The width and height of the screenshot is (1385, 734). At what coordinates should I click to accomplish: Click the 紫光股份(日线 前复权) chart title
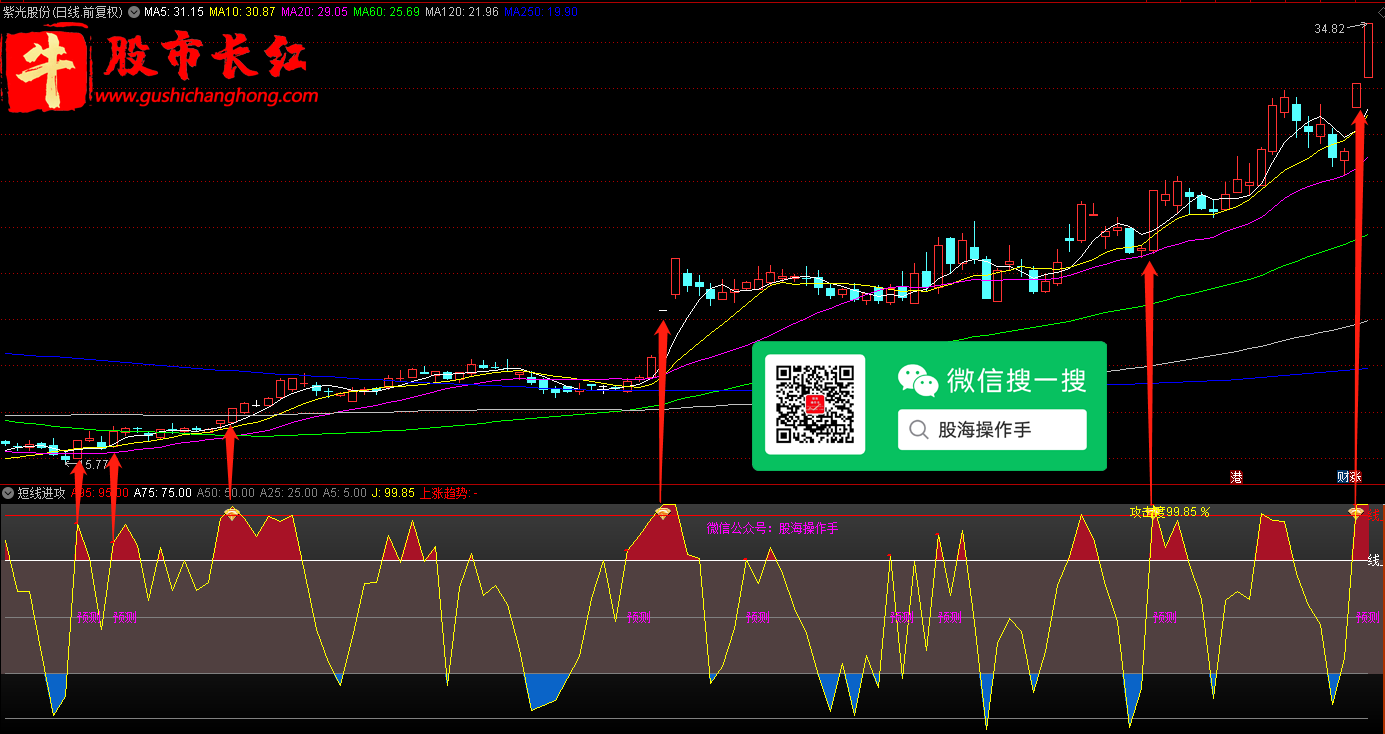pyautogui.click(x=62, y=13)
